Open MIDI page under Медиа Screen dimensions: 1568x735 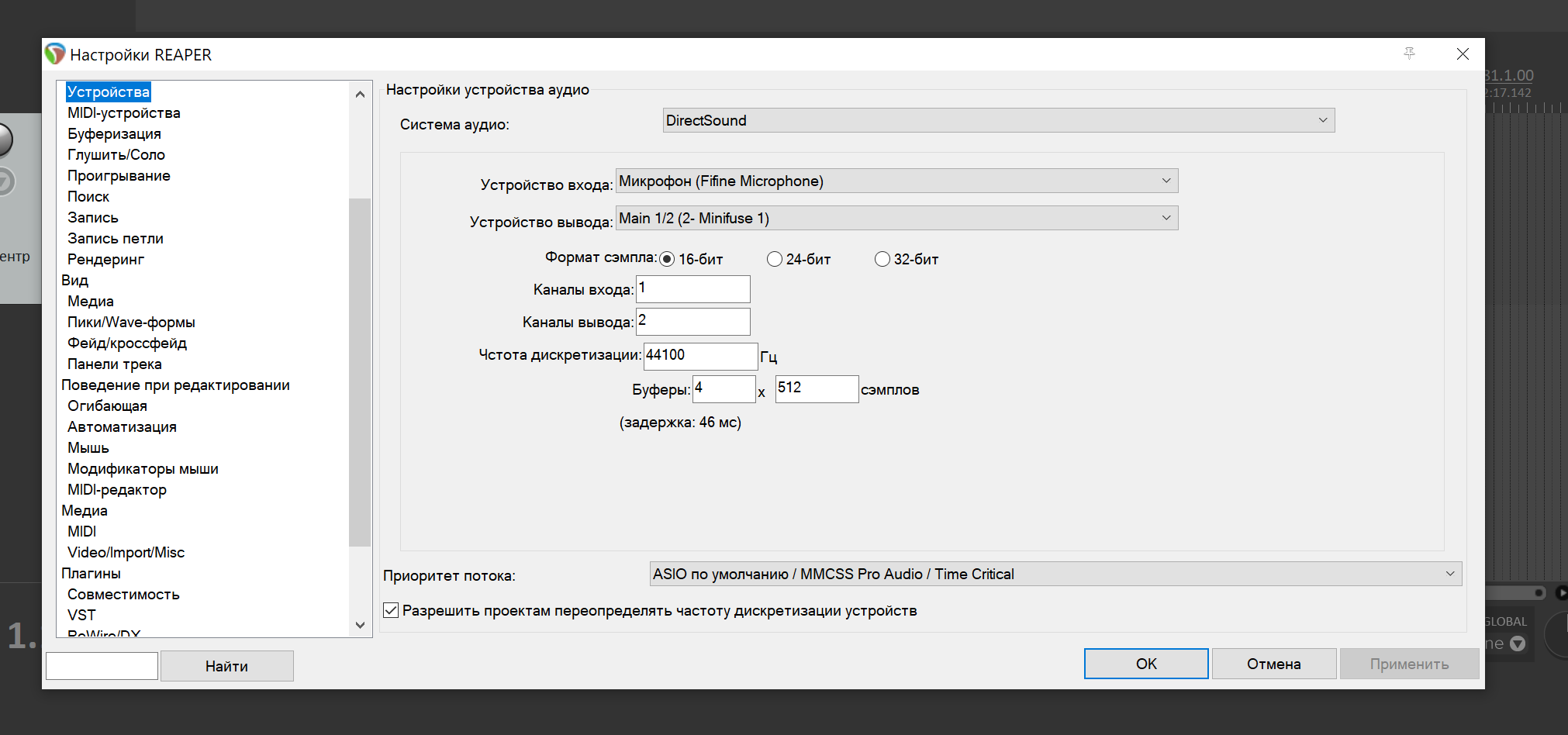pyautogui.click(x=82, y=532)
